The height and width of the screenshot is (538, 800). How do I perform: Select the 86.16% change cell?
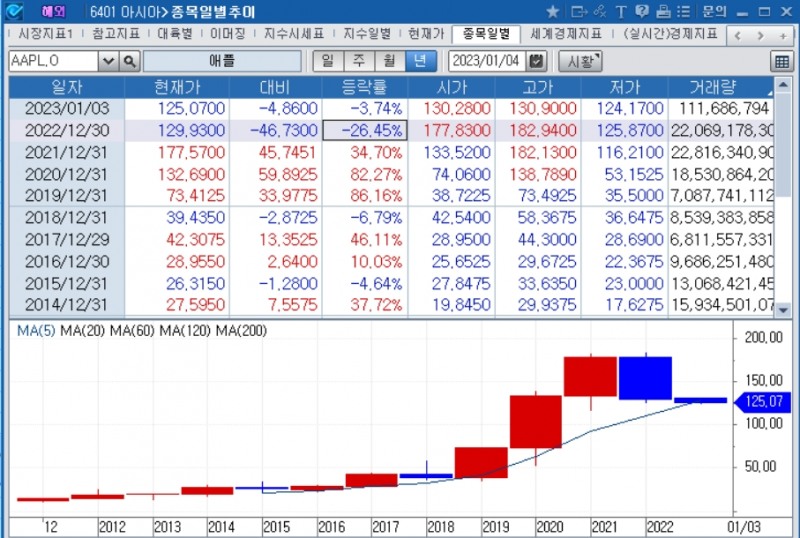tap(365, 195)
